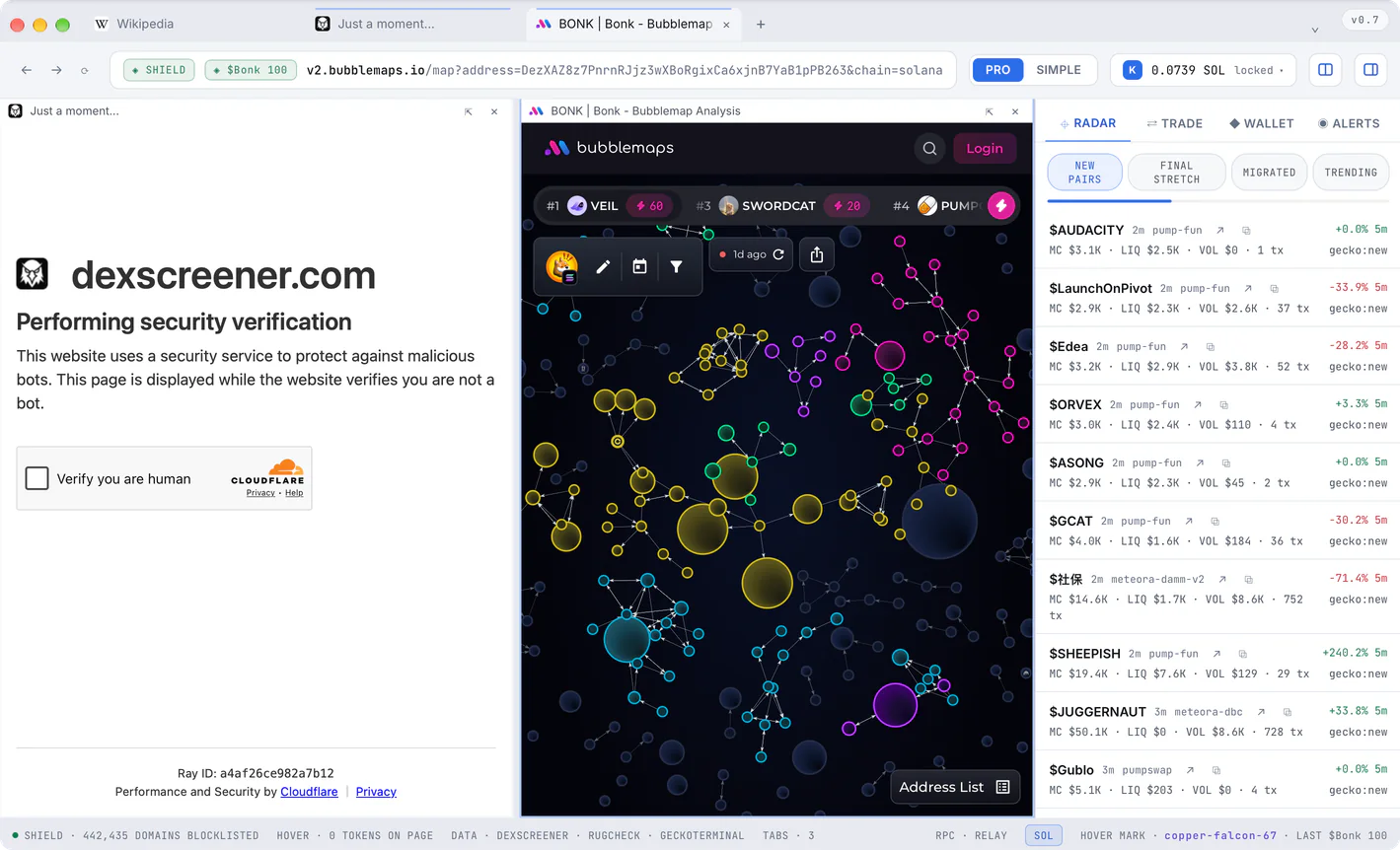Pop out the Bubblemap Analysis pane

(990, 111)
